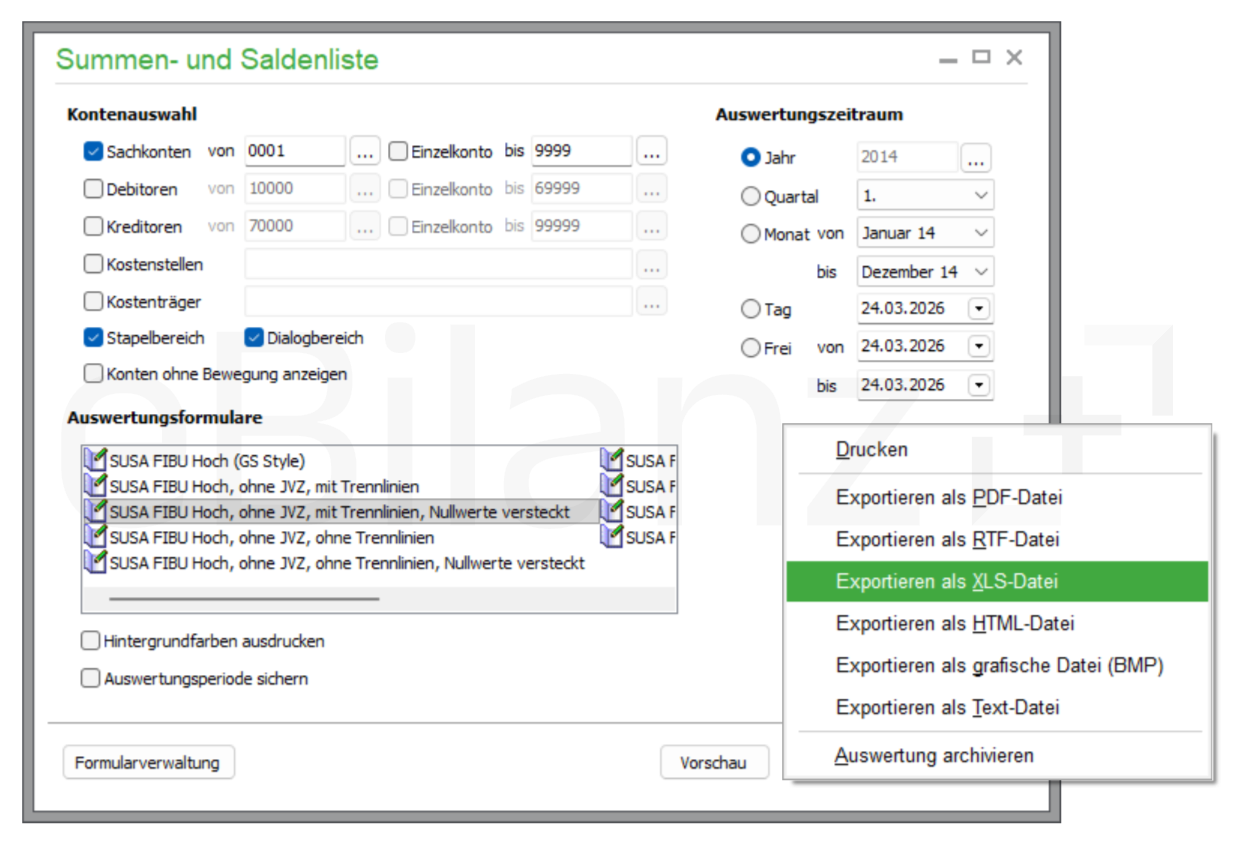Click icon of 'ohne Trennlinien, Nullwerte versteckt' form
Screen dimensions: 1235x850
point(96,562)
